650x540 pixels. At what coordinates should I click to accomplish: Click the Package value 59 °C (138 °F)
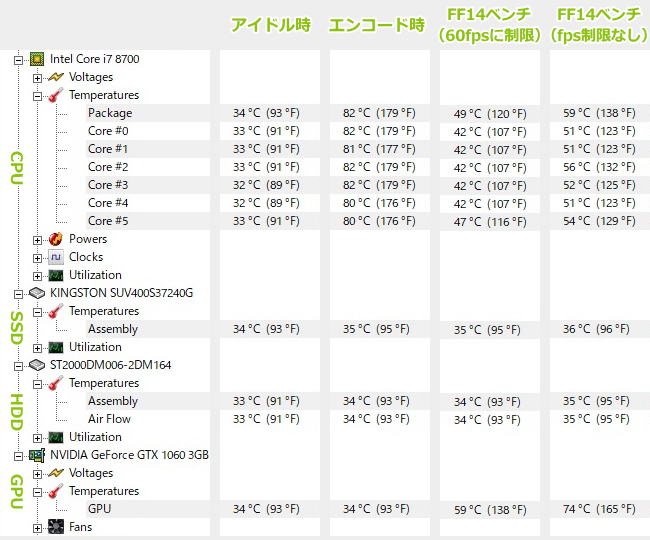point(599,113)
